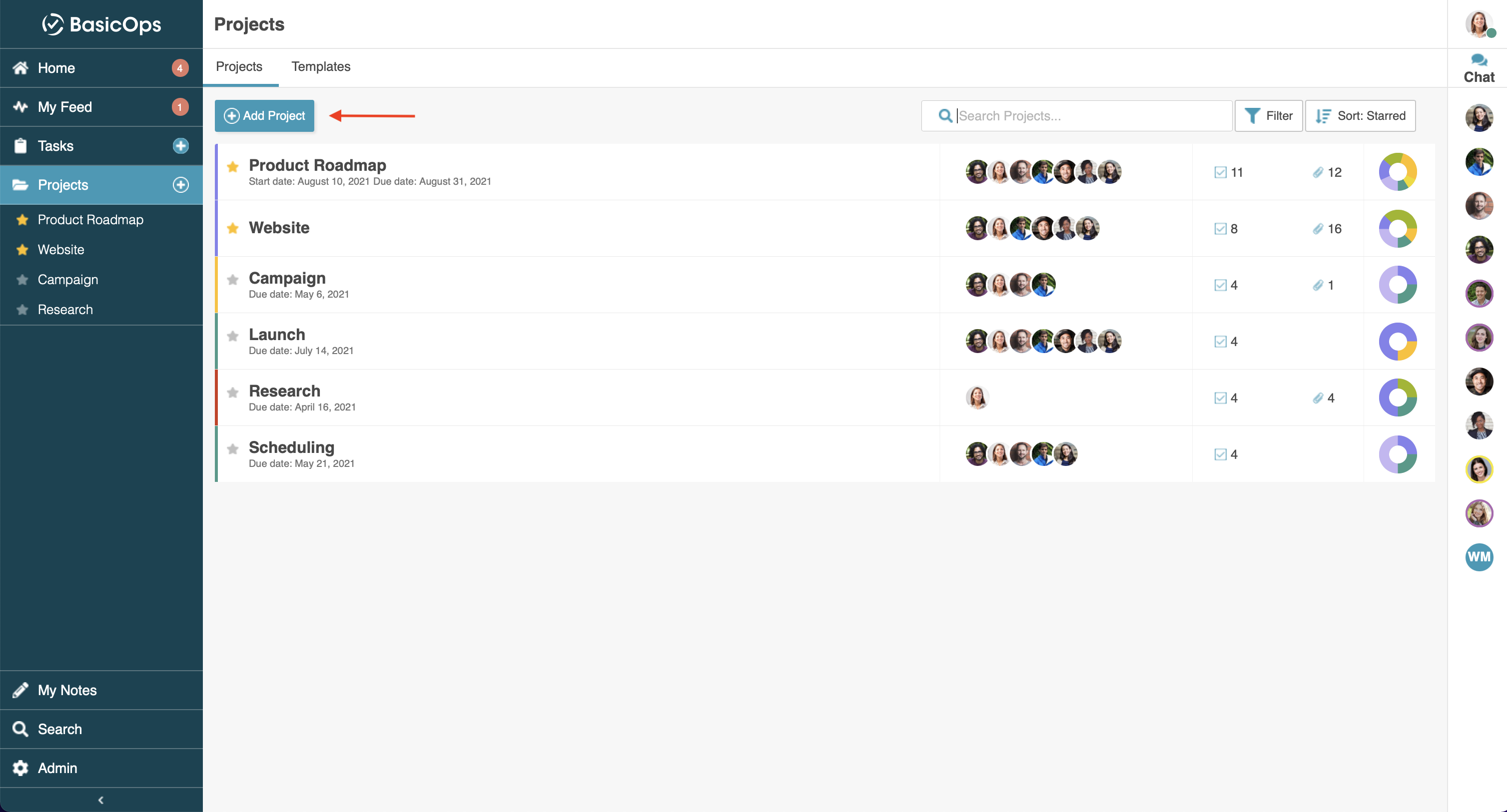Click the attachments paperclip on Website row
Viewport: 1507px width, 812px height.
[1318, 229]
